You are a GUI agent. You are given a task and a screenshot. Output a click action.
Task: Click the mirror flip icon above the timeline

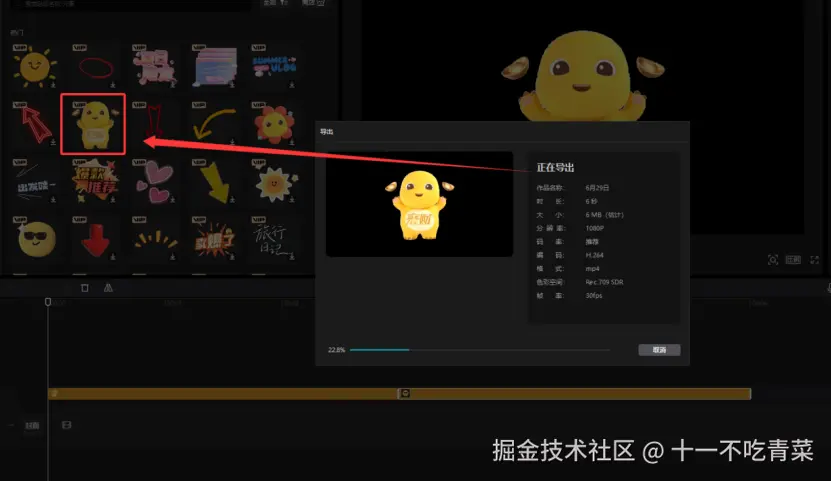click(108, 288)
